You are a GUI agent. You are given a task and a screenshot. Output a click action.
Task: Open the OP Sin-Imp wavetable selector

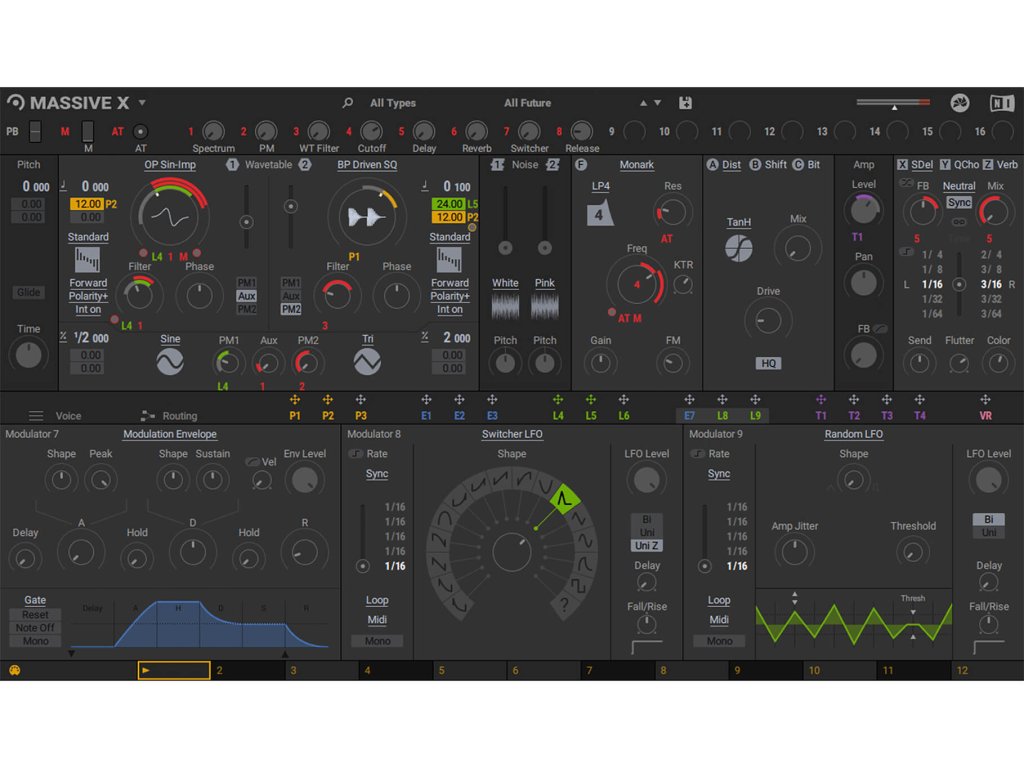170,165
